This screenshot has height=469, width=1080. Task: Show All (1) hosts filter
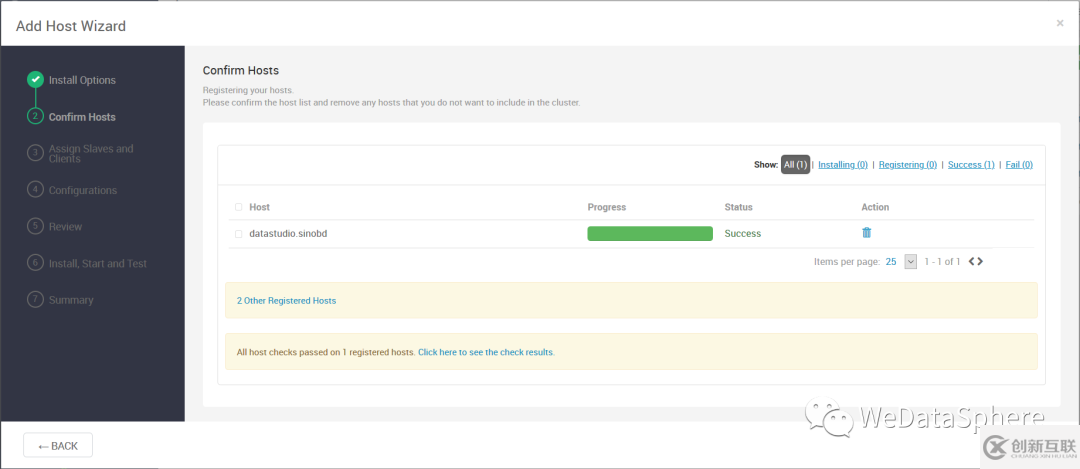[x=795, y=165]
